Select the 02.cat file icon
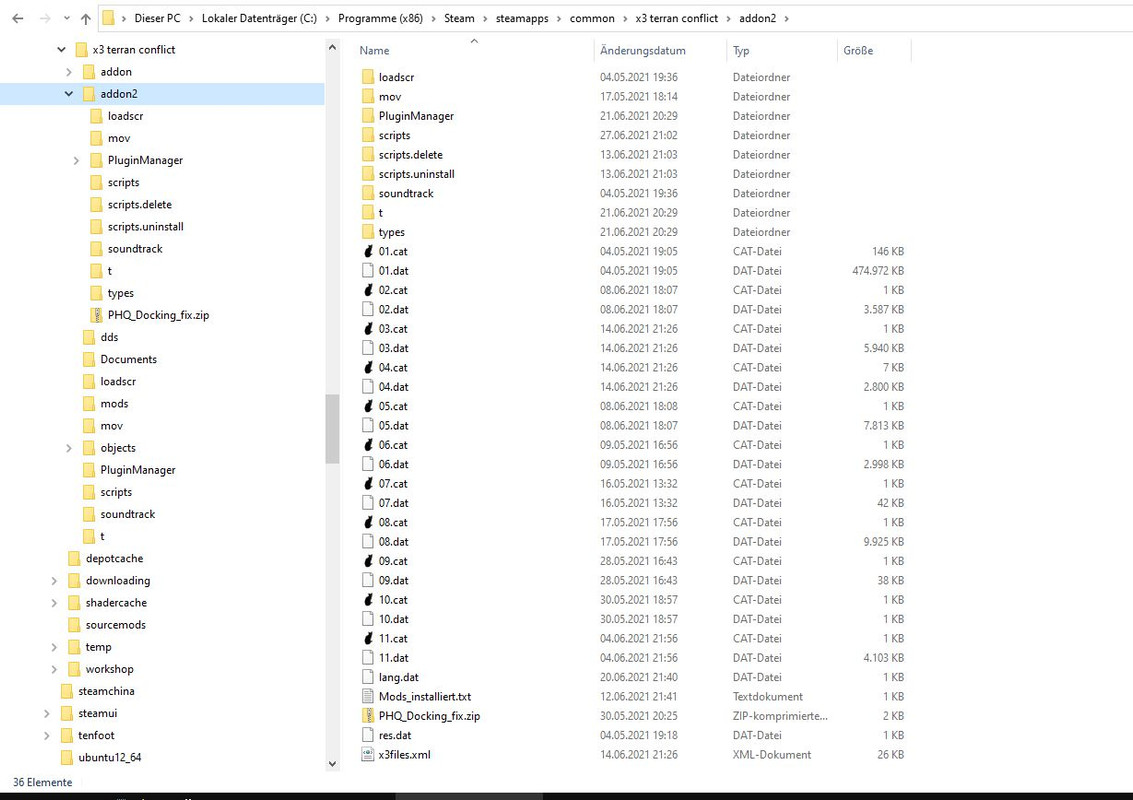 click(369, 290)
